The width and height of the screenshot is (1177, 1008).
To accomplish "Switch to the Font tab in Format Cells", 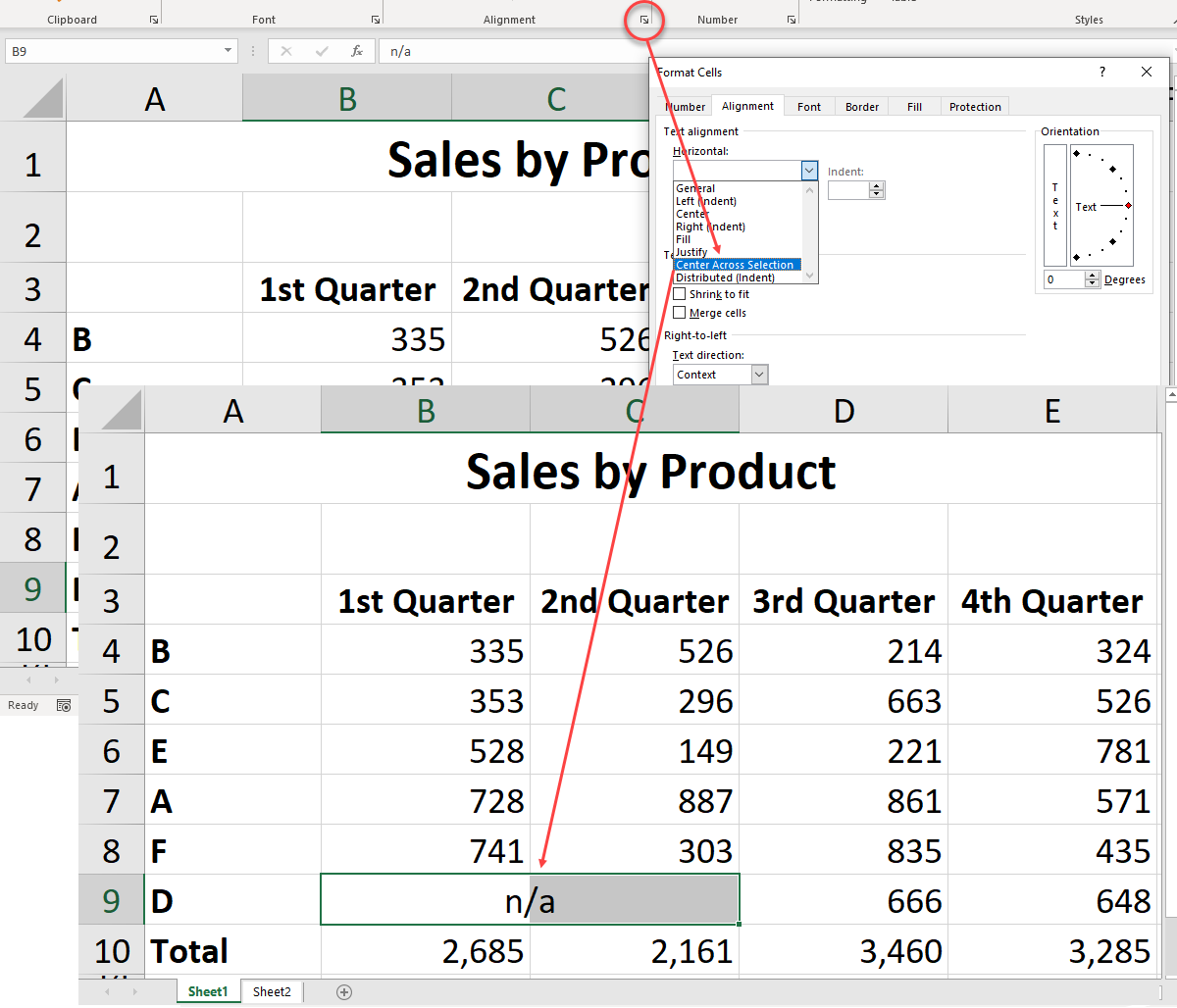I will (809, 107).
